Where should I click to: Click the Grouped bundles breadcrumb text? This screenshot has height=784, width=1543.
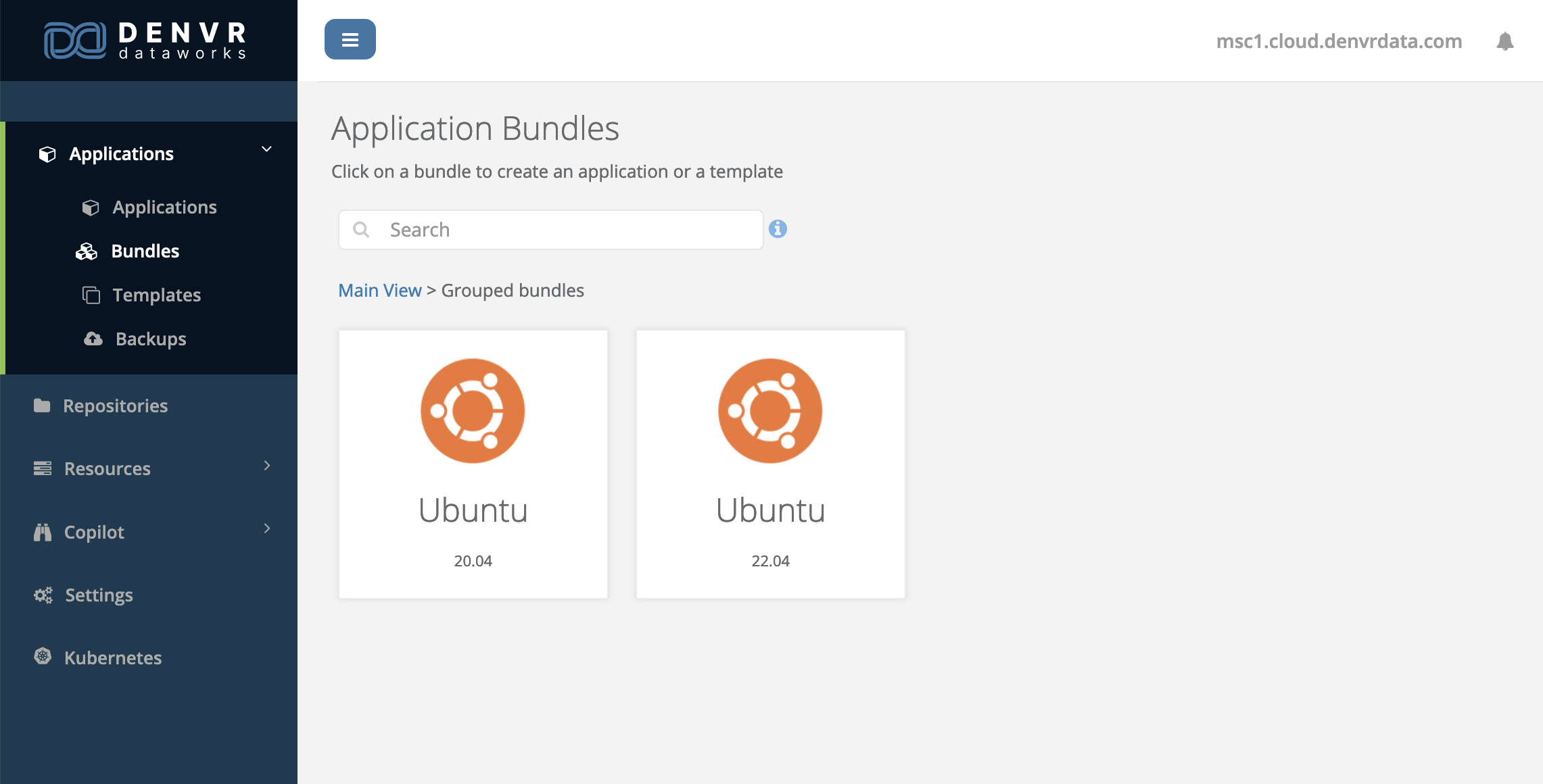pyautogui.click(x=513, y=291)
